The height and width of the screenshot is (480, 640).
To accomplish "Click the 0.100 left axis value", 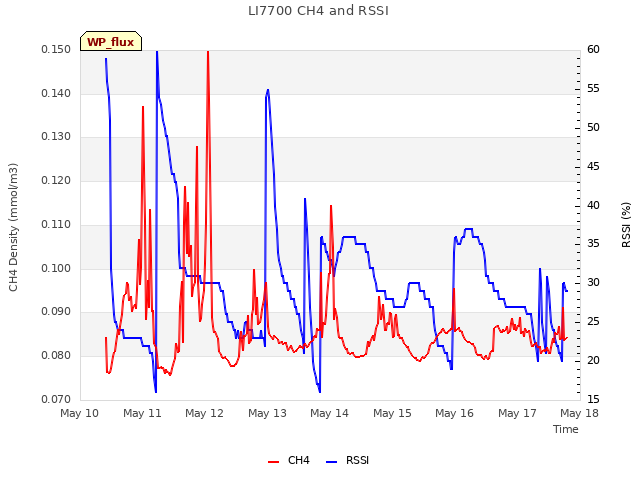I will coord(56,269).
